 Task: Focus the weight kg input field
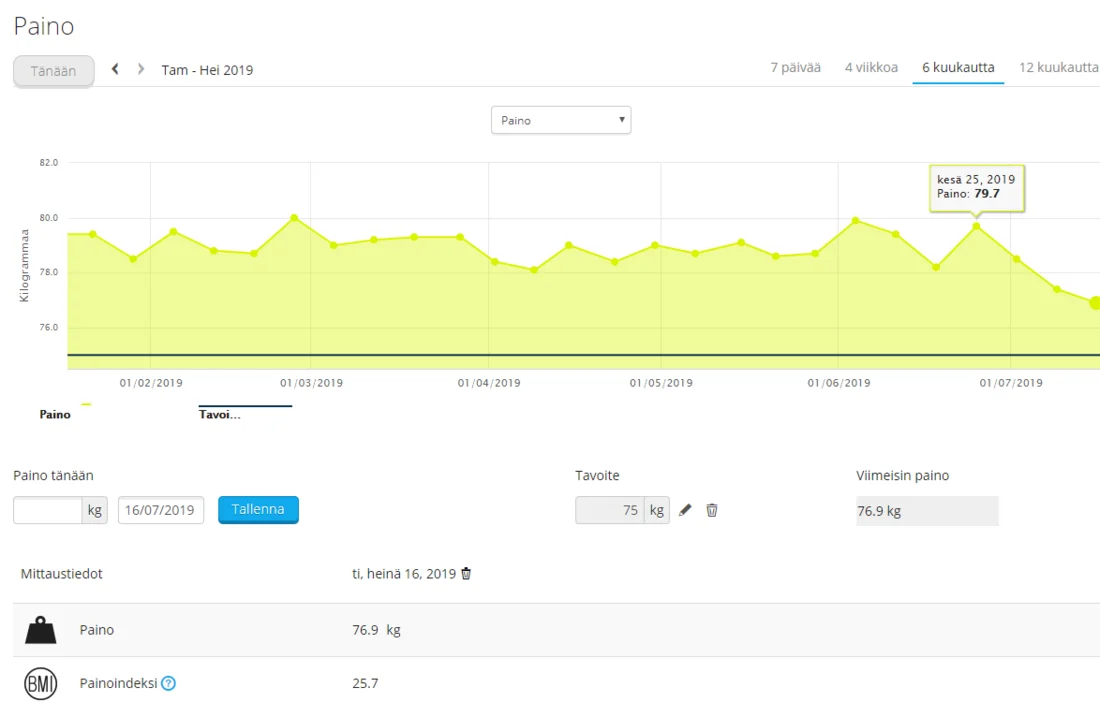click(x=47, y=510)
